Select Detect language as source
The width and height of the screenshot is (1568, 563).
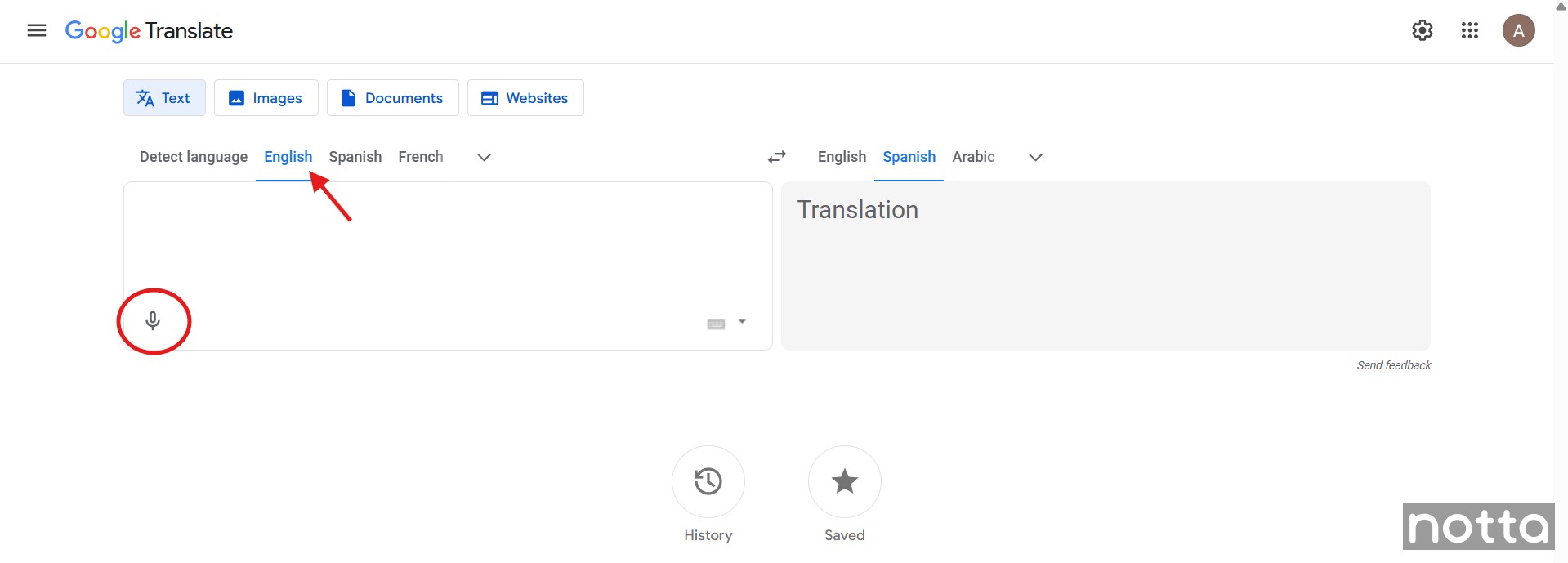(x=194, y=157)
